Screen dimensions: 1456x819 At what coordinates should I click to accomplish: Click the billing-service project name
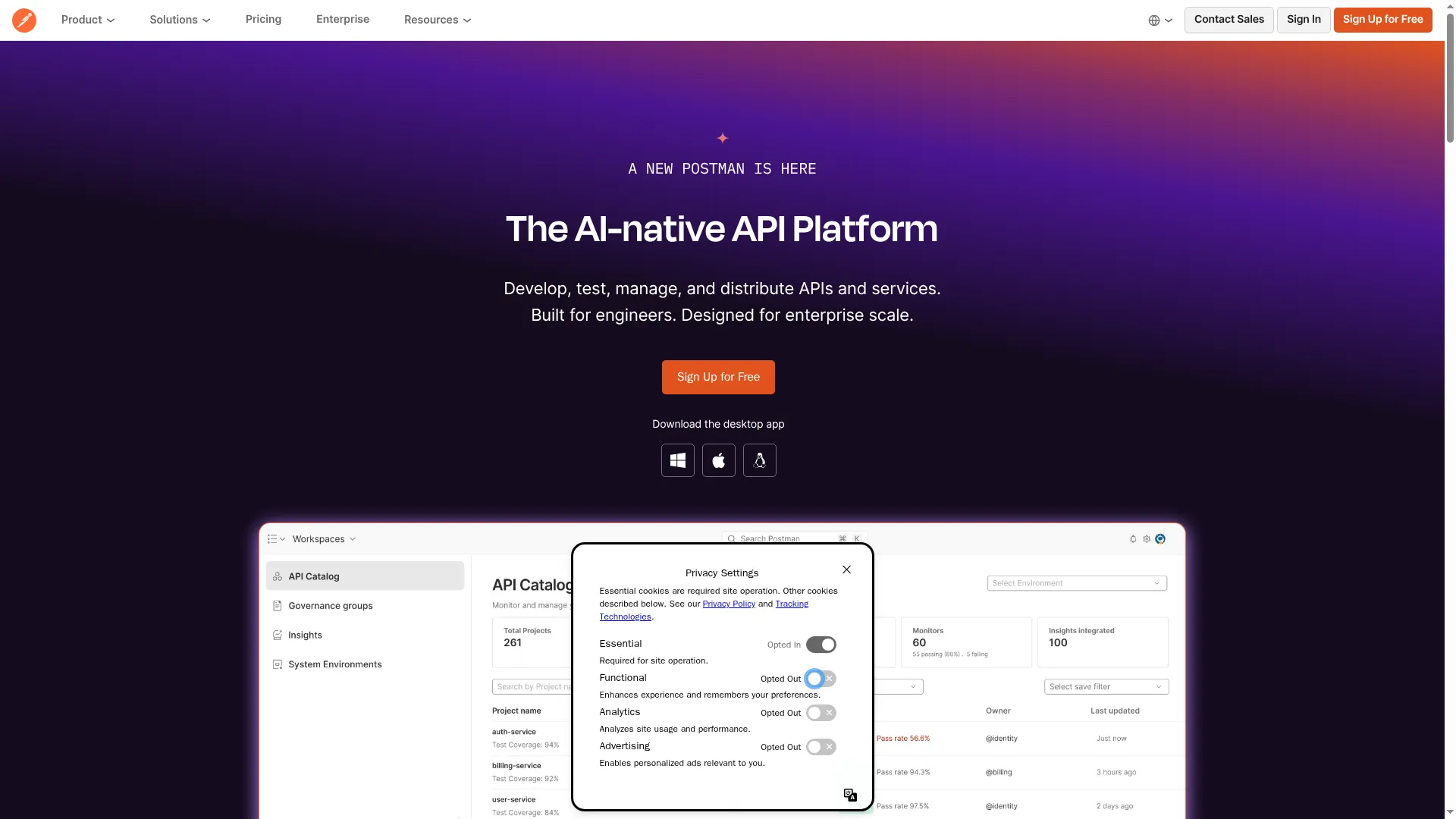click(516, 766)
